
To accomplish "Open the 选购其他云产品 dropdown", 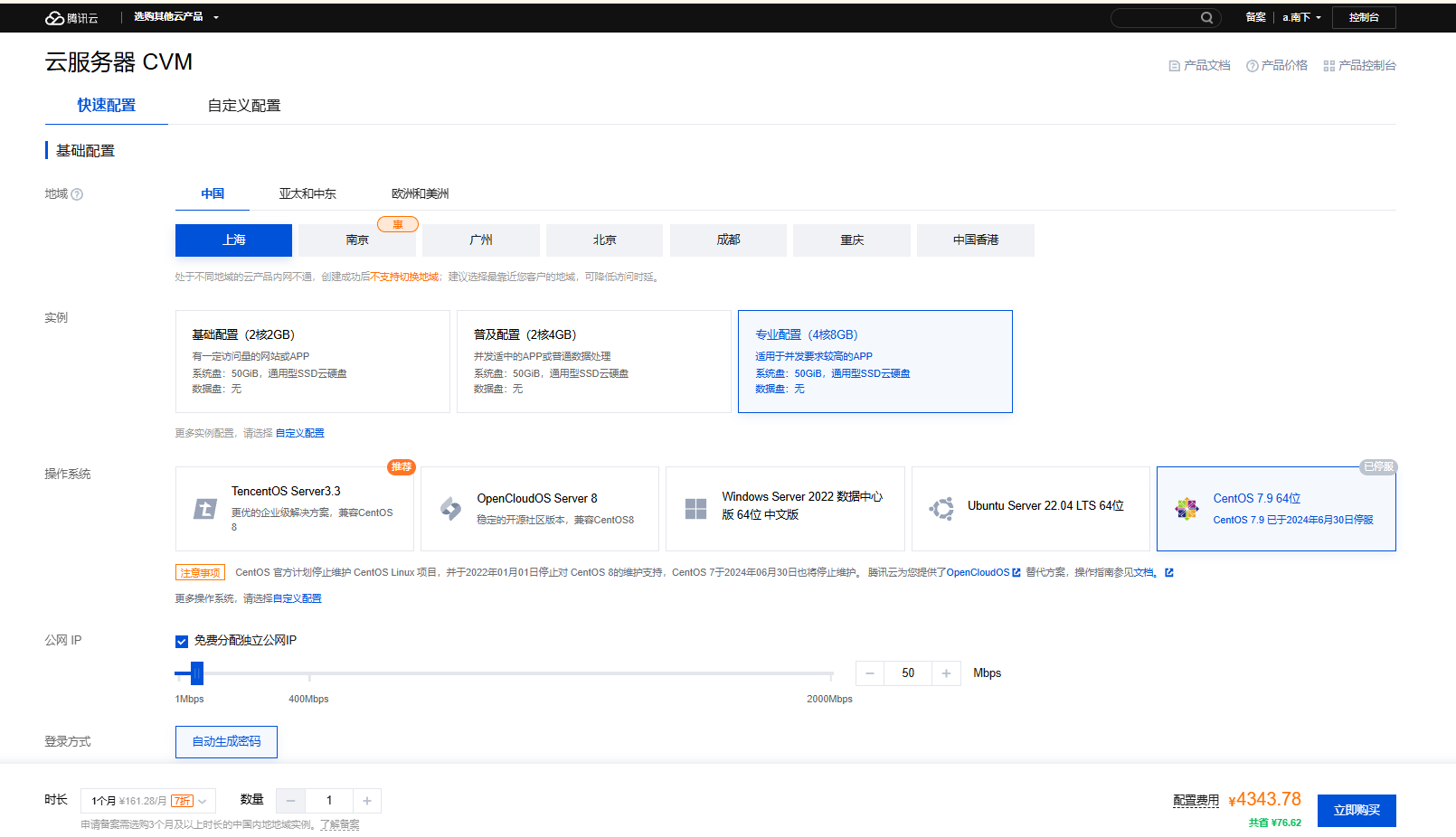I will click(x=176, y=17).
